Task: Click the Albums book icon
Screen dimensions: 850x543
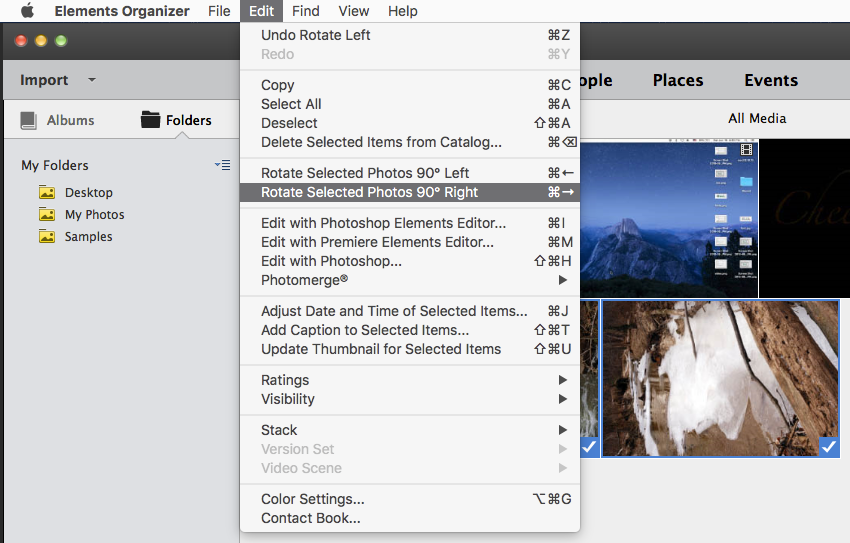Action: click(29, 120)
